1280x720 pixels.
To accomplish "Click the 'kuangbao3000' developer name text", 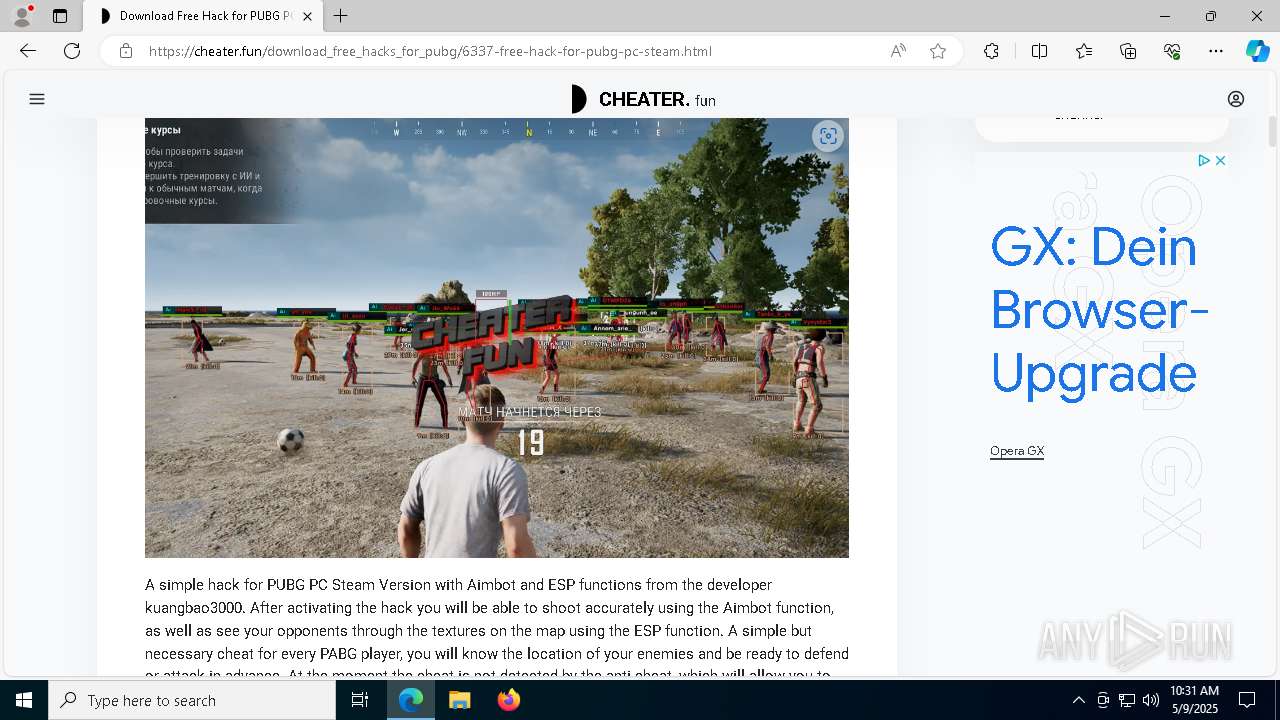I will point(195,608).
